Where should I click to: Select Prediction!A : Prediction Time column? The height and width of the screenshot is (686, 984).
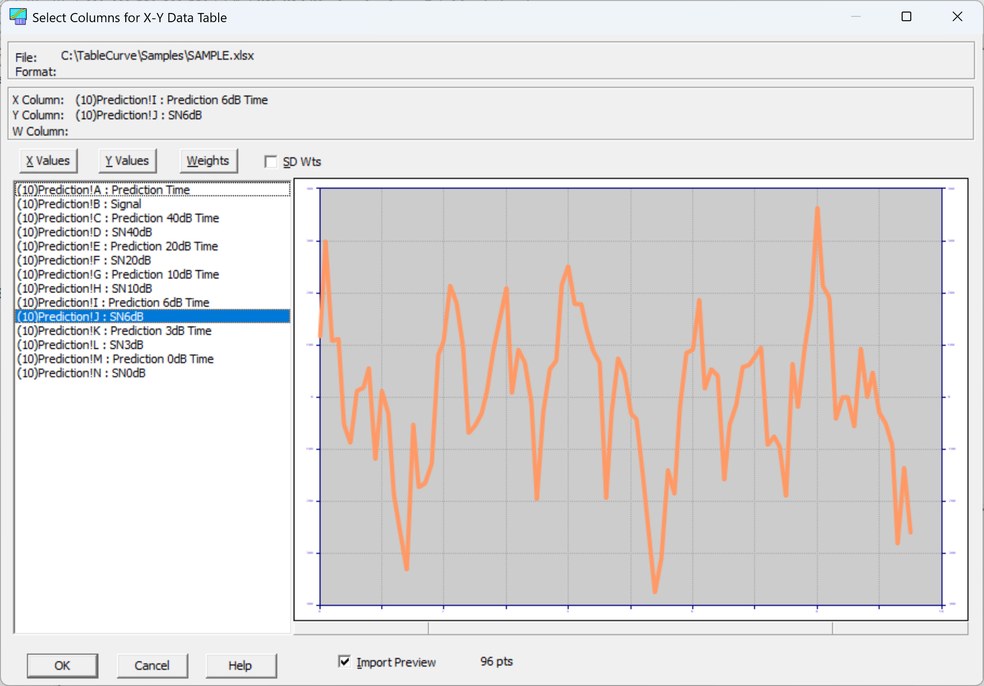click(x=152, y=190)
